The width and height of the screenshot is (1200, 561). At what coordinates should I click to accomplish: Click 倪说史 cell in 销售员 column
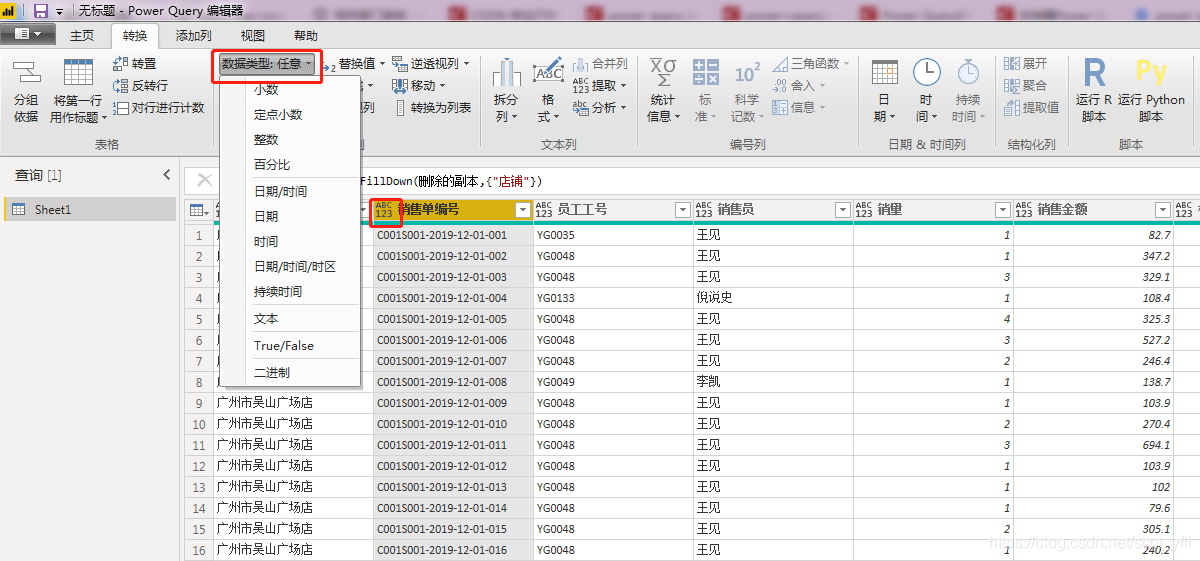pyautogui.click(x=773, y=298)
